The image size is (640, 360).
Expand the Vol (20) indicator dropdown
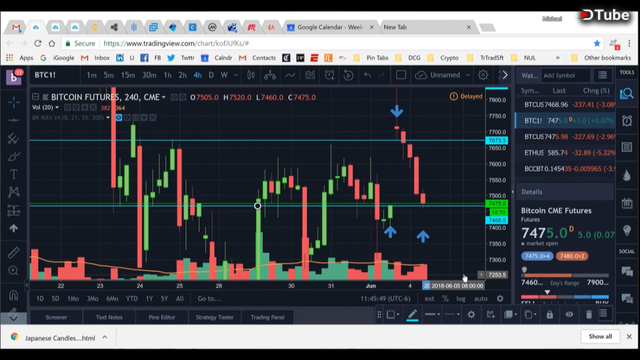tap(57, 107)
